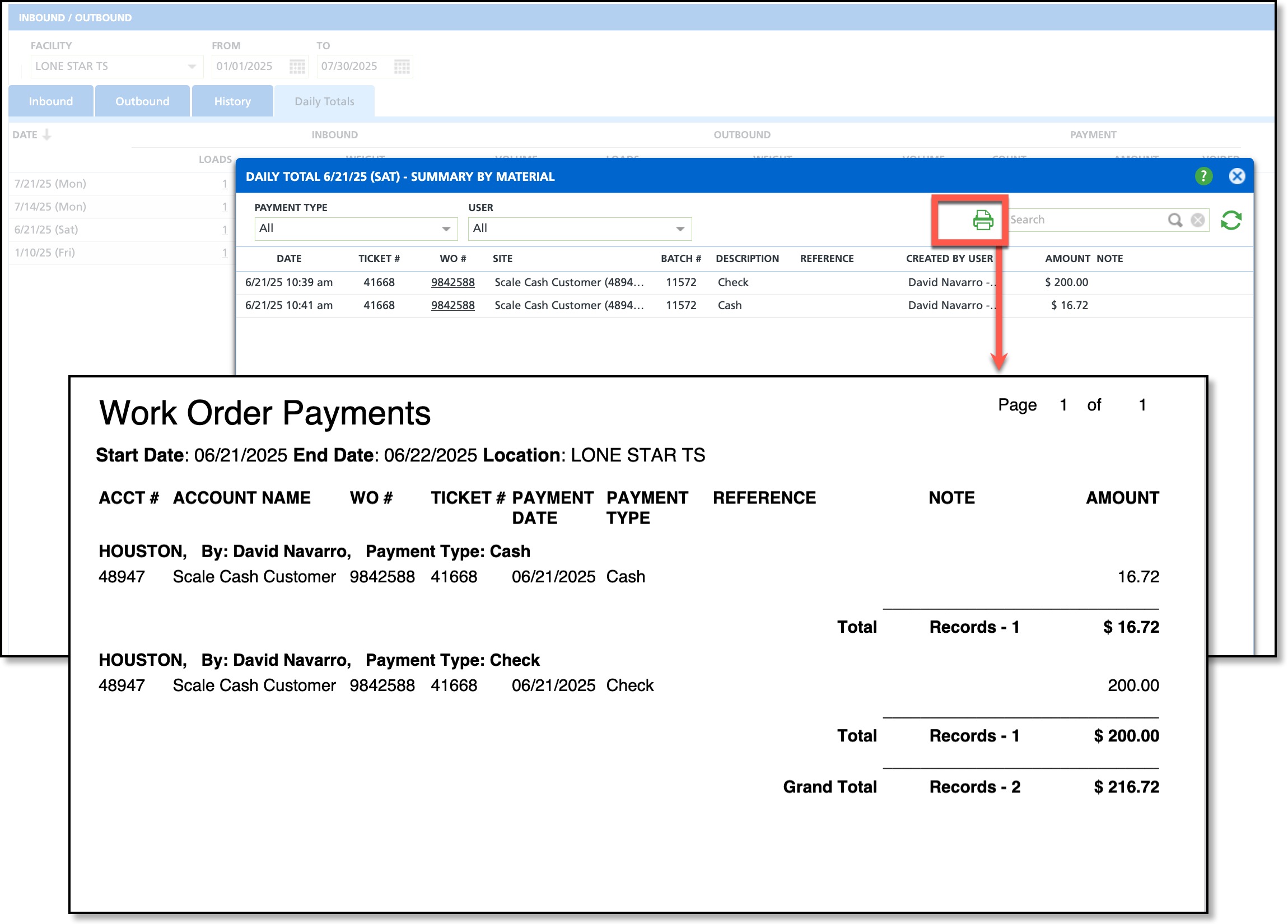Open the TO date calendar picker
Image resolution: width=1288 pixels, height=924 pixels.
[x=402, y=67]
